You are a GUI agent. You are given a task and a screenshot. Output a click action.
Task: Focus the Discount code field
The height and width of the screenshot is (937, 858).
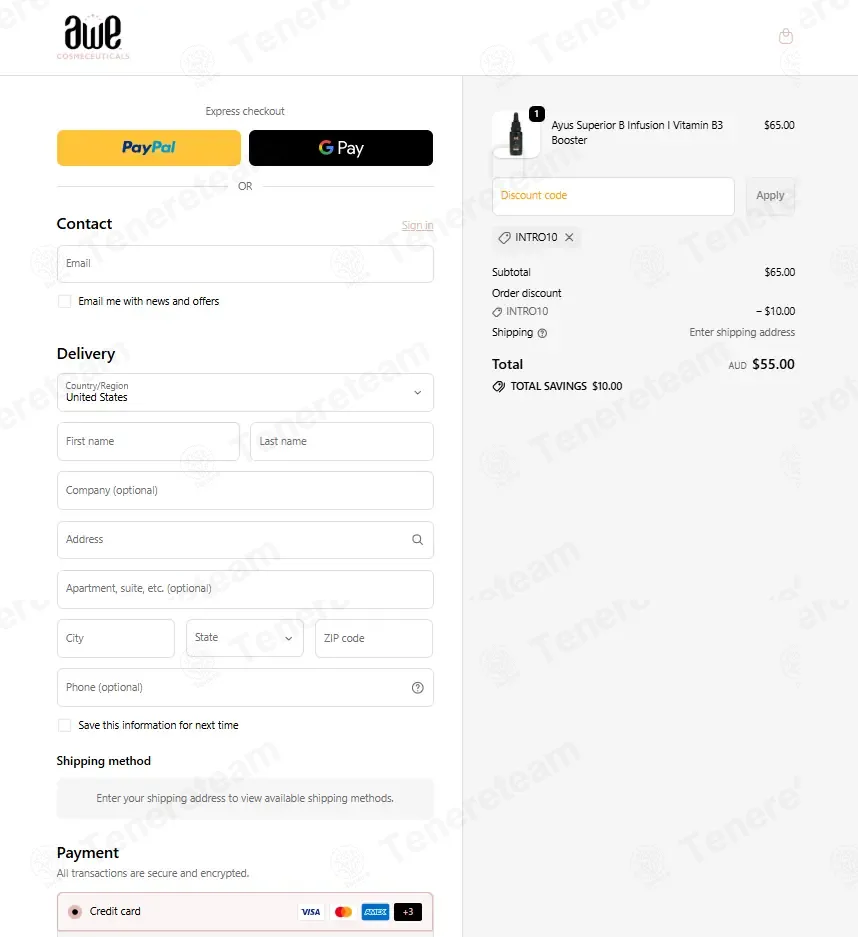613,196
